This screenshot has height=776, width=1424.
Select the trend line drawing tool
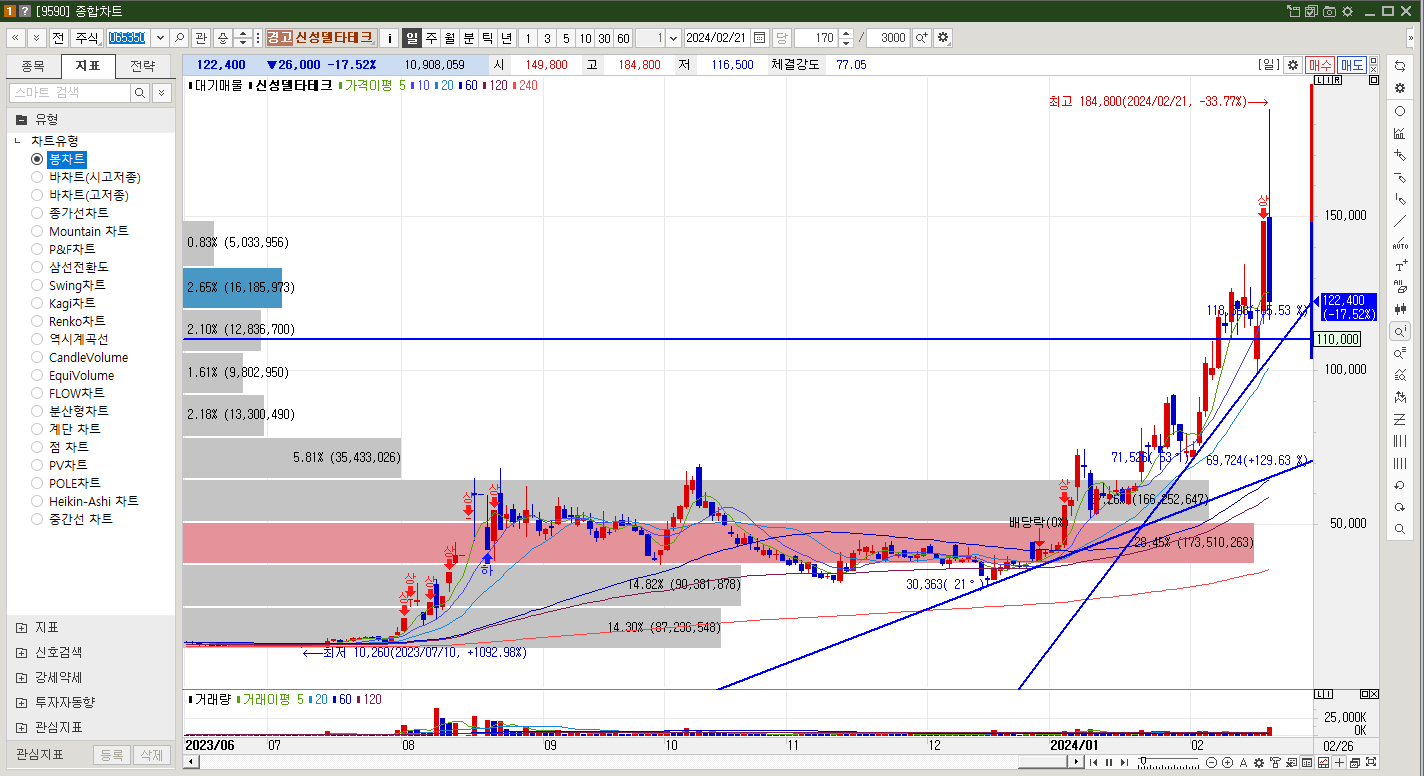click(1400, 221)
